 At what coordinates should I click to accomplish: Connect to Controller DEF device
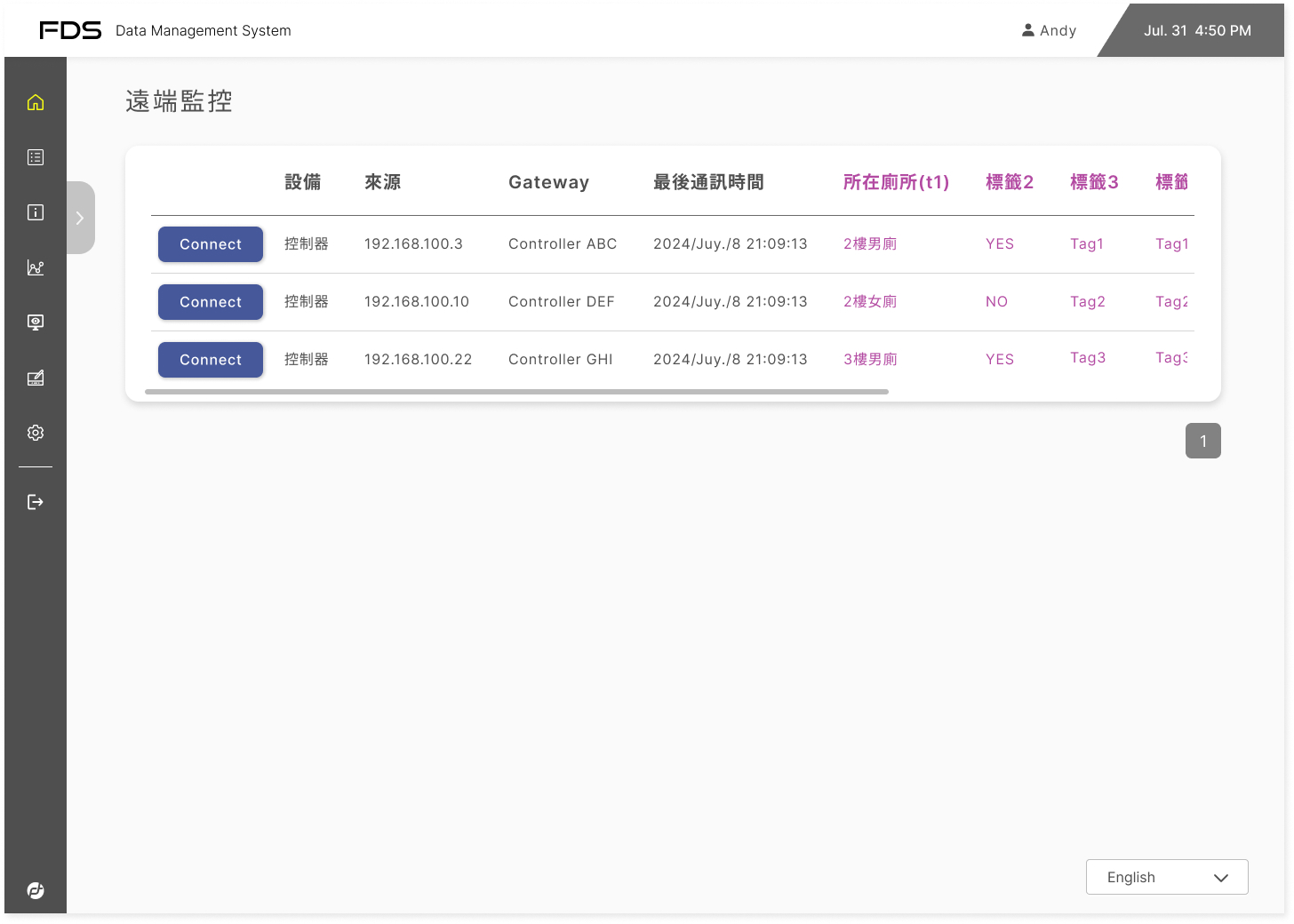[x=211, y=302]
